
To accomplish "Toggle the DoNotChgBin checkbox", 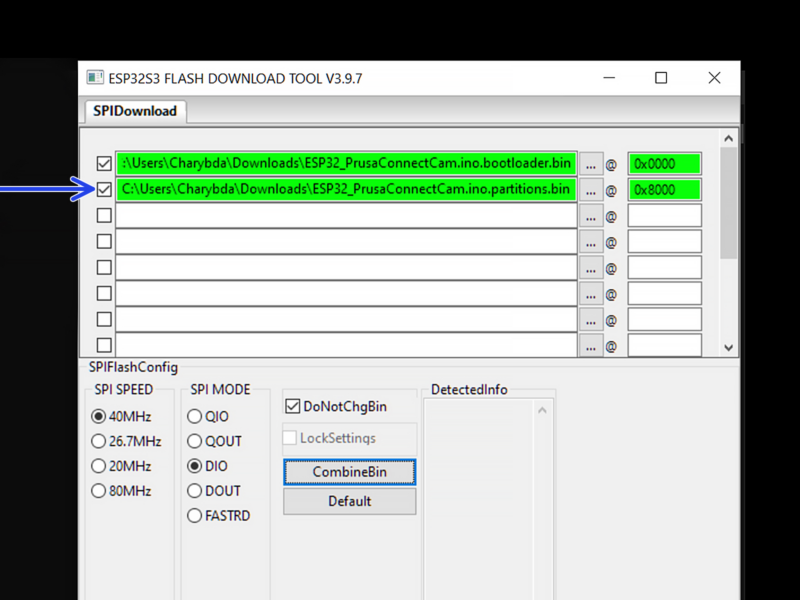I will point(293,406).
